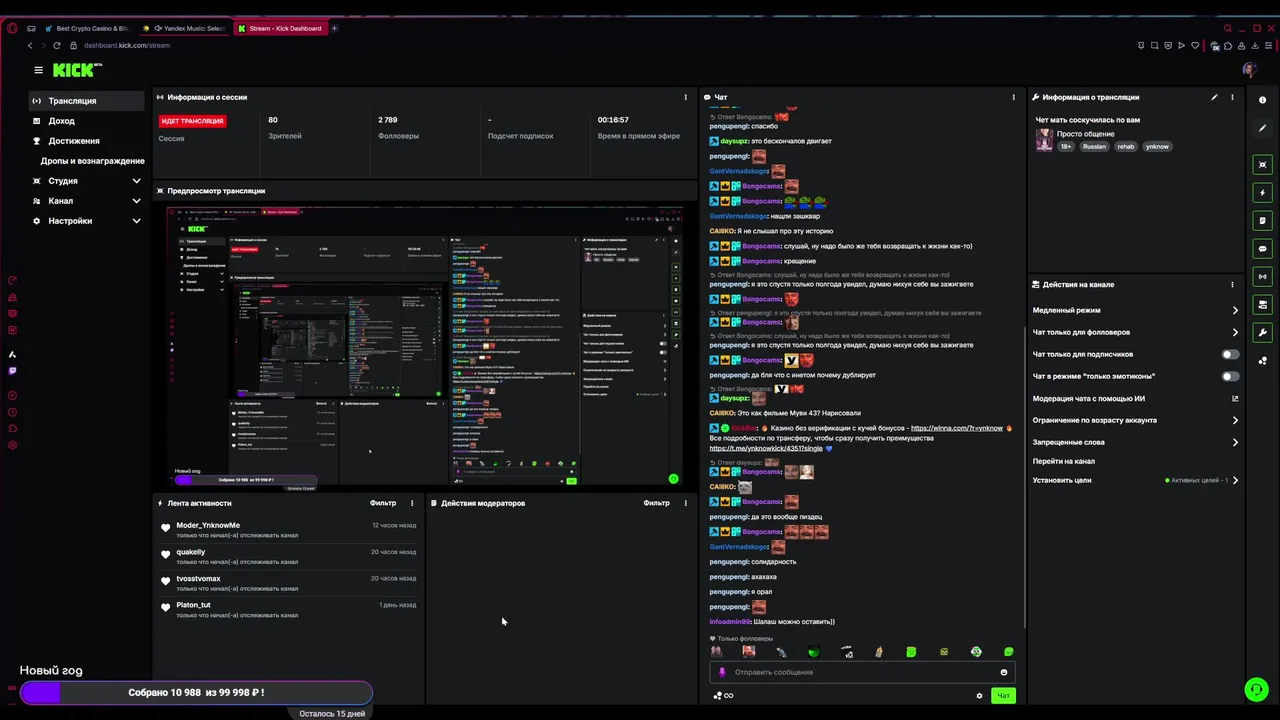Toggle Чат только для подписчиков switch

pos(1230,354)
